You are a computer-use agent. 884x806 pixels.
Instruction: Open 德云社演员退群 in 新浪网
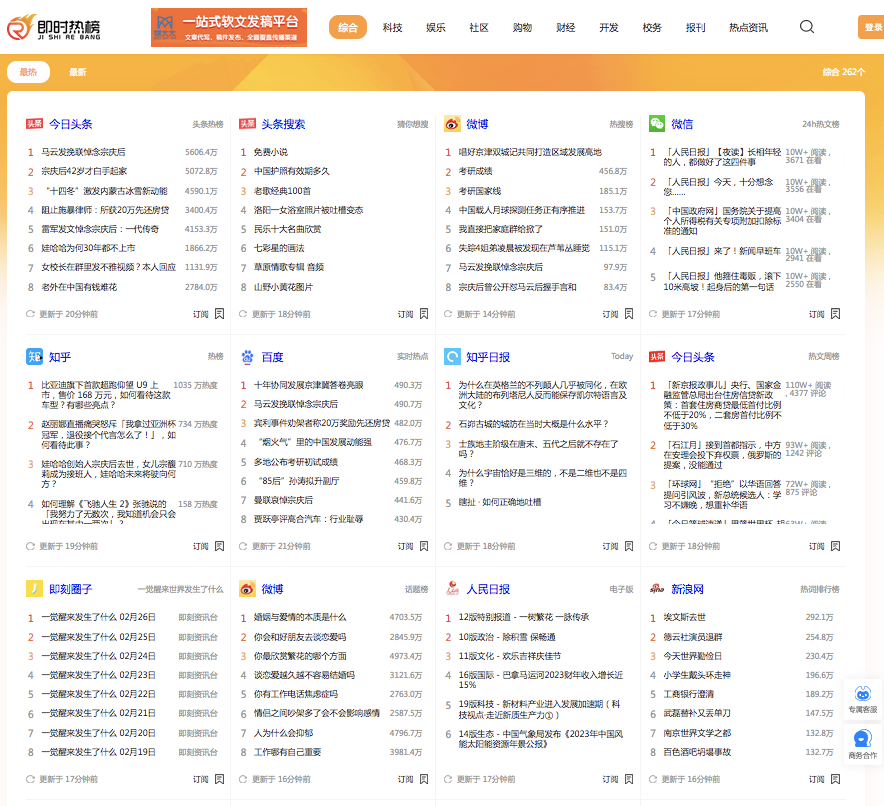click(693, 637)
